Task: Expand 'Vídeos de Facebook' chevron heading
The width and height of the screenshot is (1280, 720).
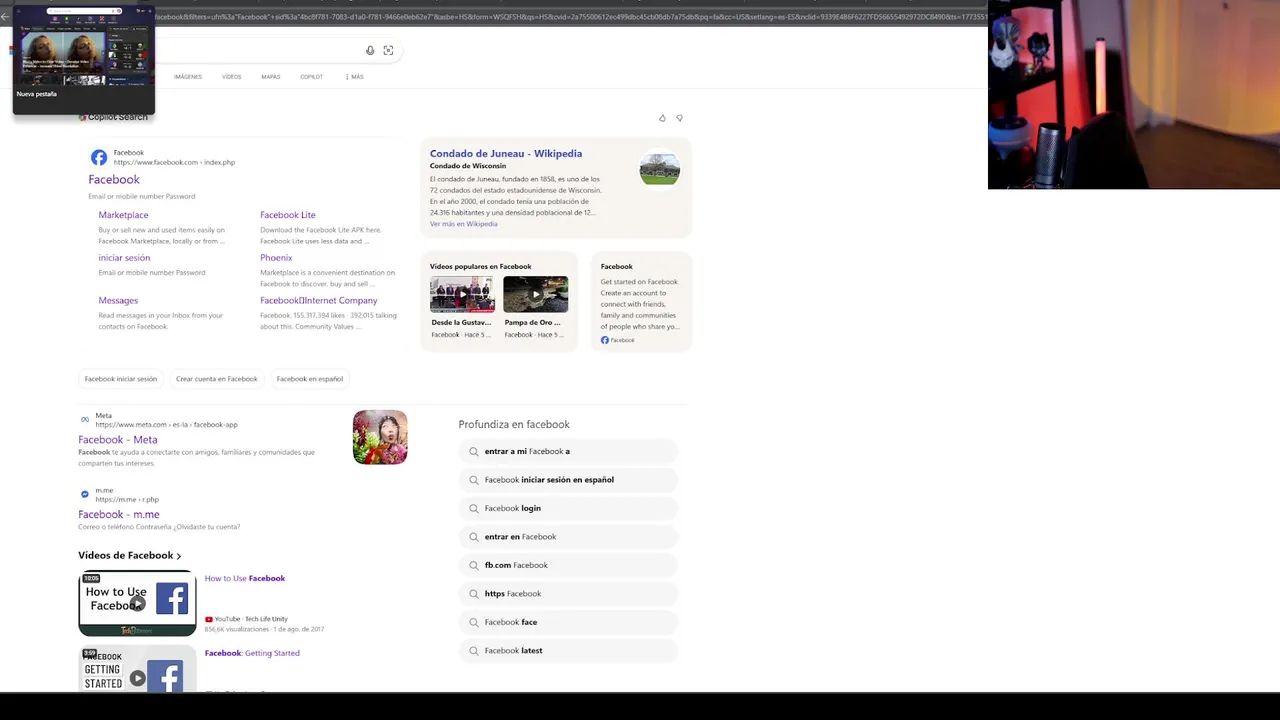Action: (x=130, y=555)
